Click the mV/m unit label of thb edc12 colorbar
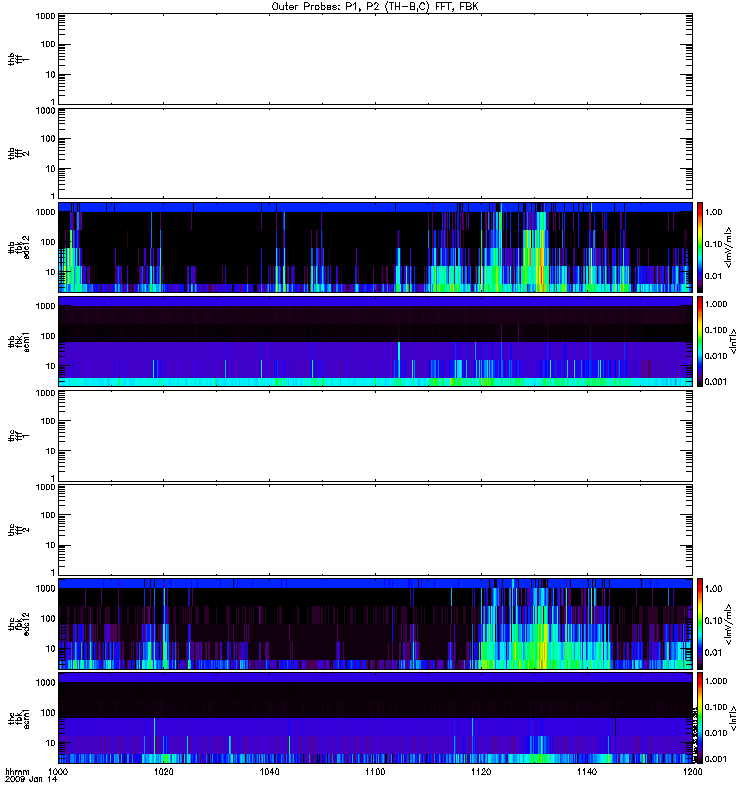Viewport: 750px width, 800px height. [x=729, y=247]
